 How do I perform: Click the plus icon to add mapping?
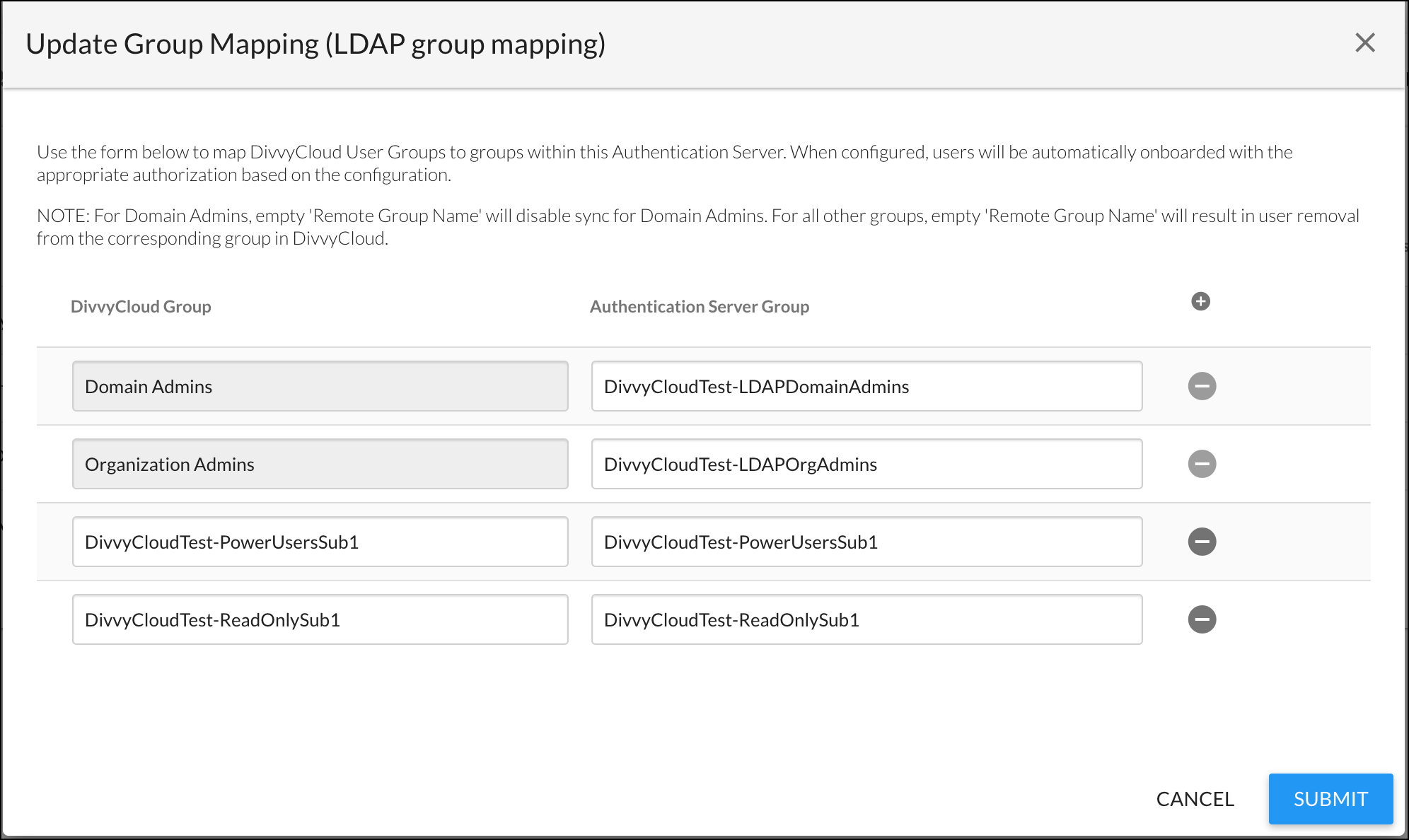[x=1200, y=301]
